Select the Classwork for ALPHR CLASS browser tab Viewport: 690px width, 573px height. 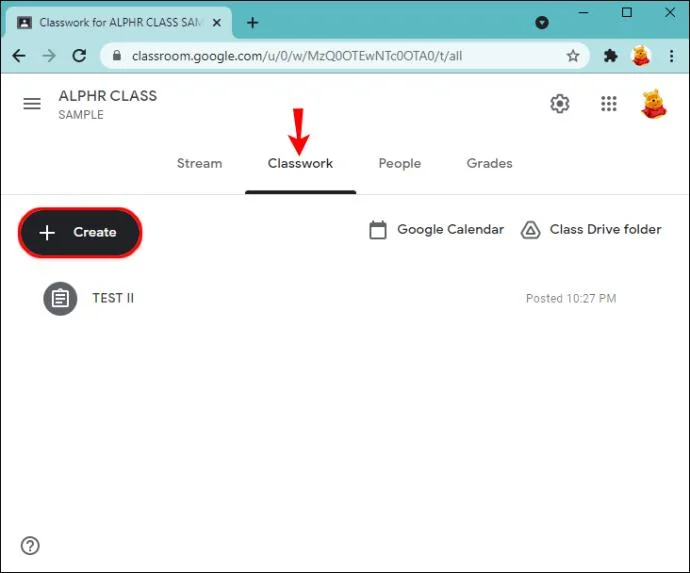click(119, 22)
